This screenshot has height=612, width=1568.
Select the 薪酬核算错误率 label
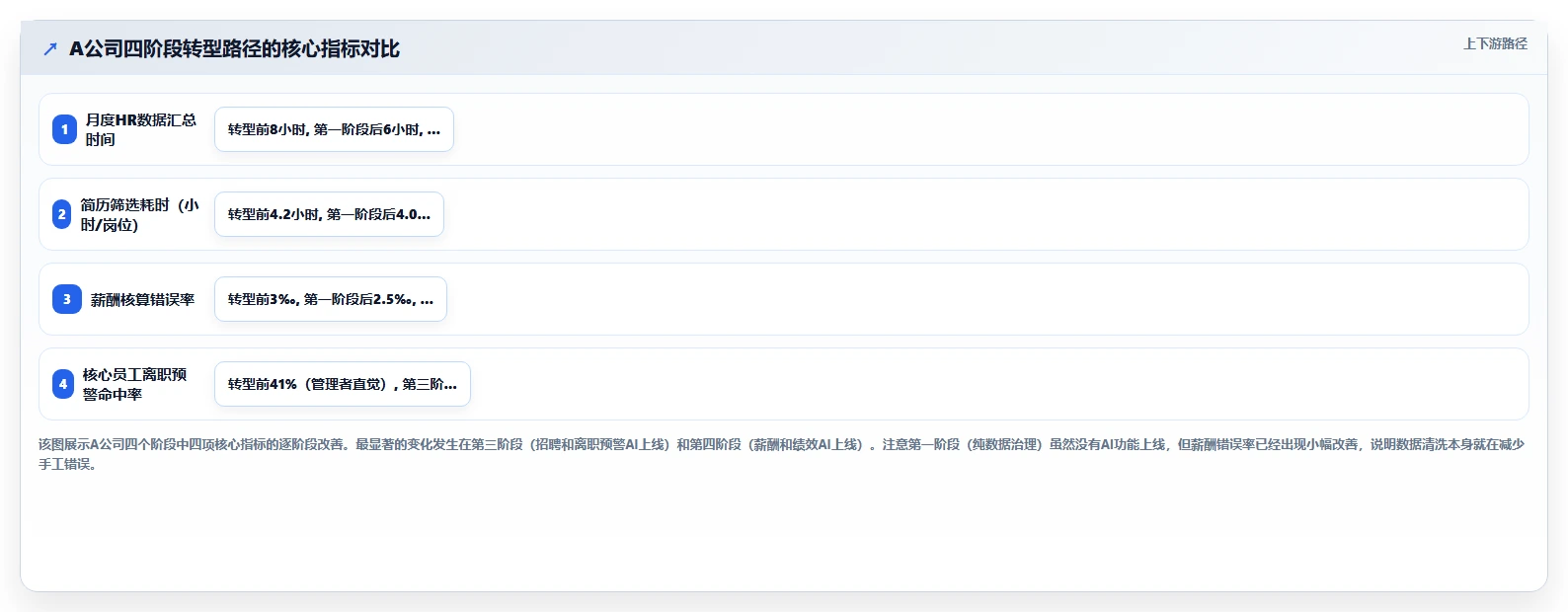143,299
